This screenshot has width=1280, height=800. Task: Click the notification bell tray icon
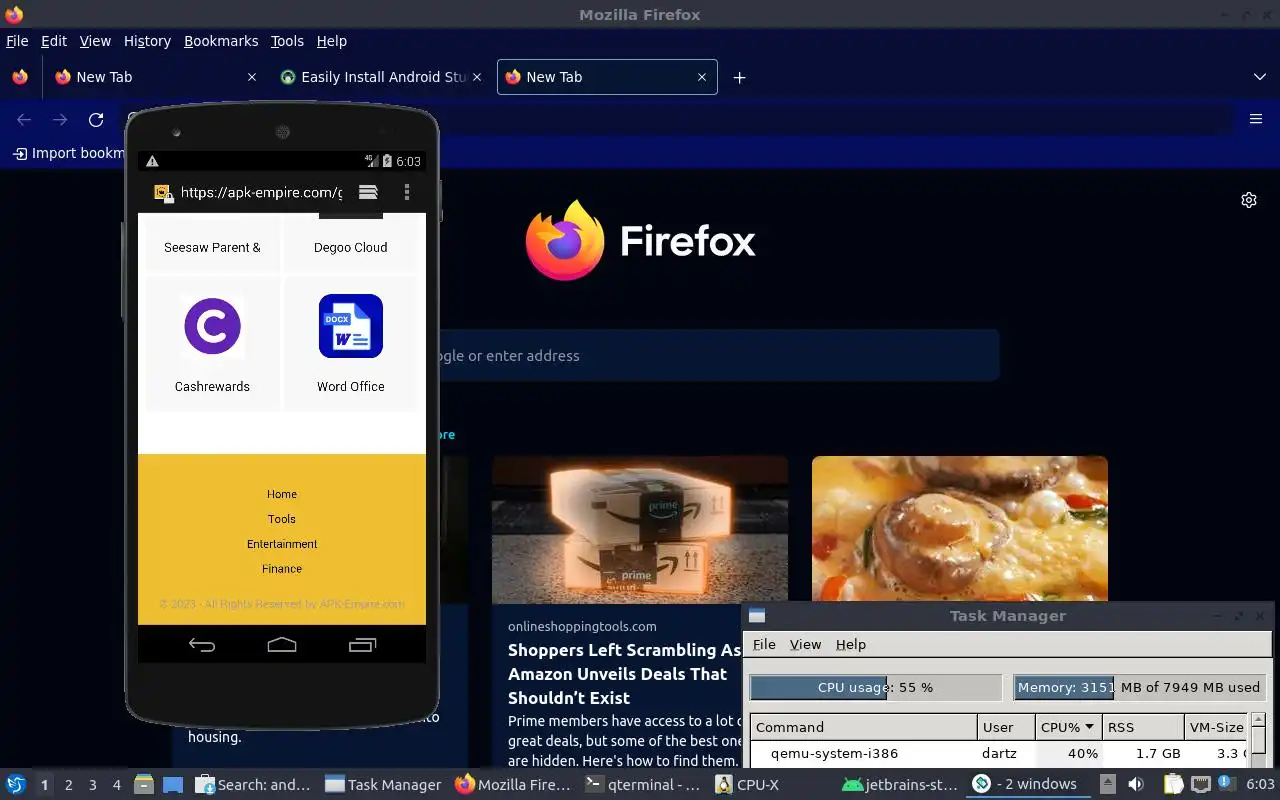point(1225,782)
